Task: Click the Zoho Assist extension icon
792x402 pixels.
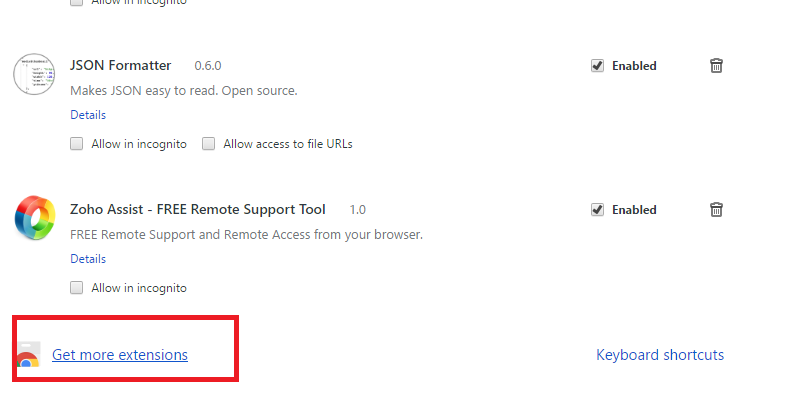Action: point(34,218)
